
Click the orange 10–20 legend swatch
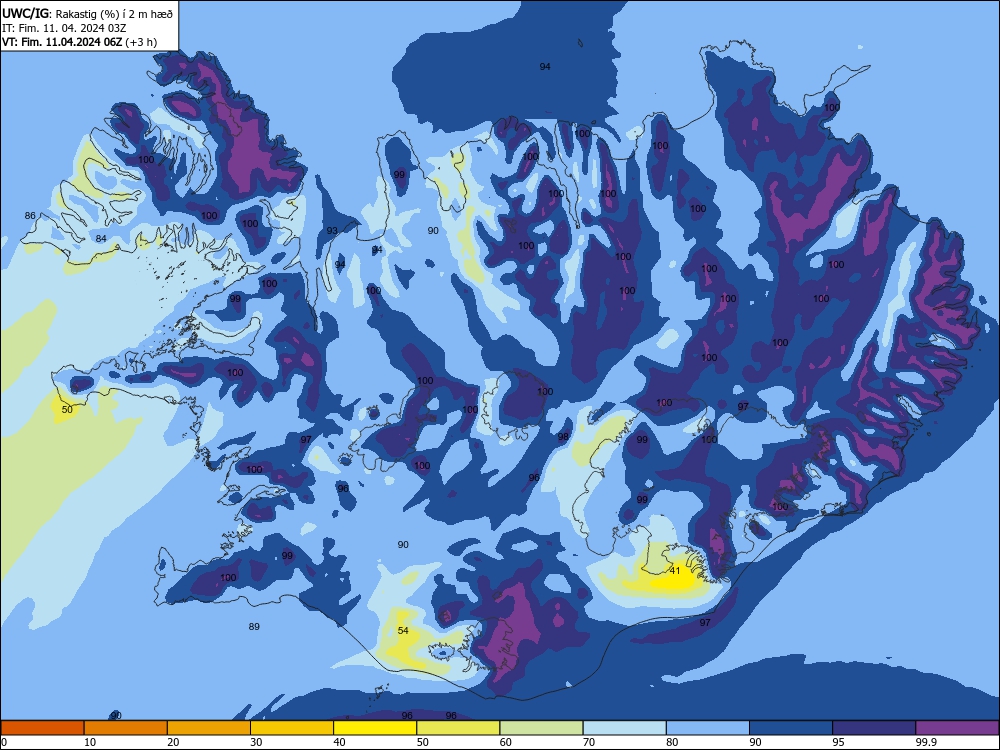tap(126, 728)
